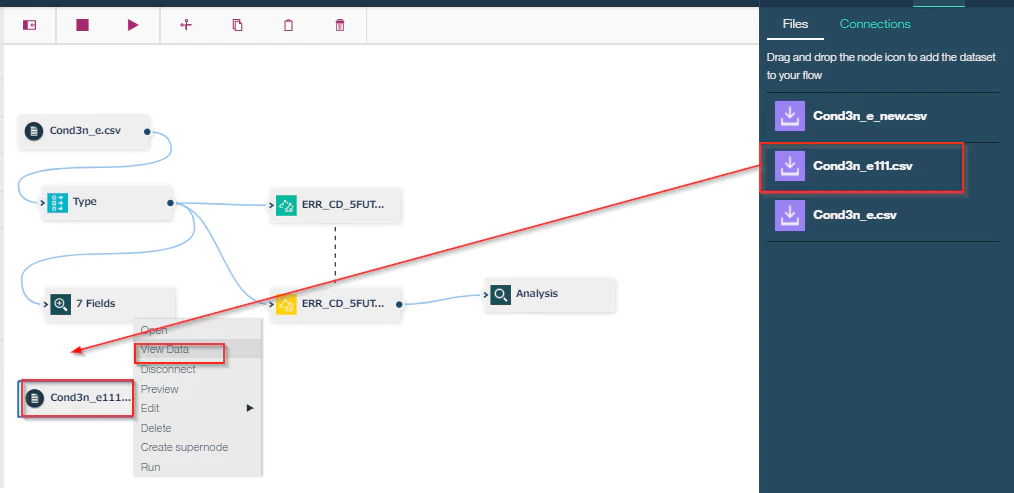
Task: Click the Copy icon in toolbar
Action: pyautogui.click(x=237, y=25)
